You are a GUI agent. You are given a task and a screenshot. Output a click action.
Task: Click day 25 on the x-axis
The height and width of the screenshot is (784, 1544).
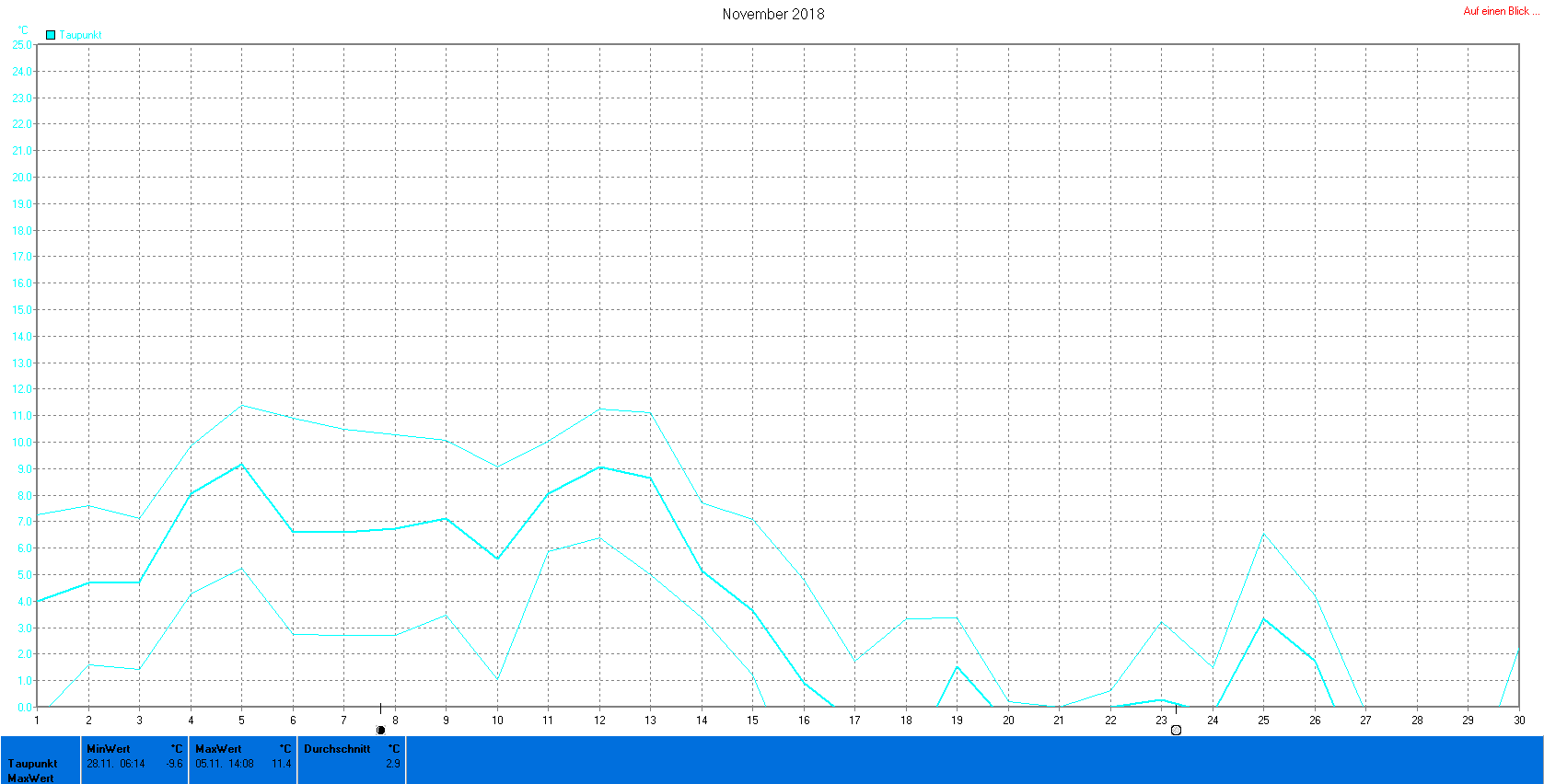[1264, 721]
